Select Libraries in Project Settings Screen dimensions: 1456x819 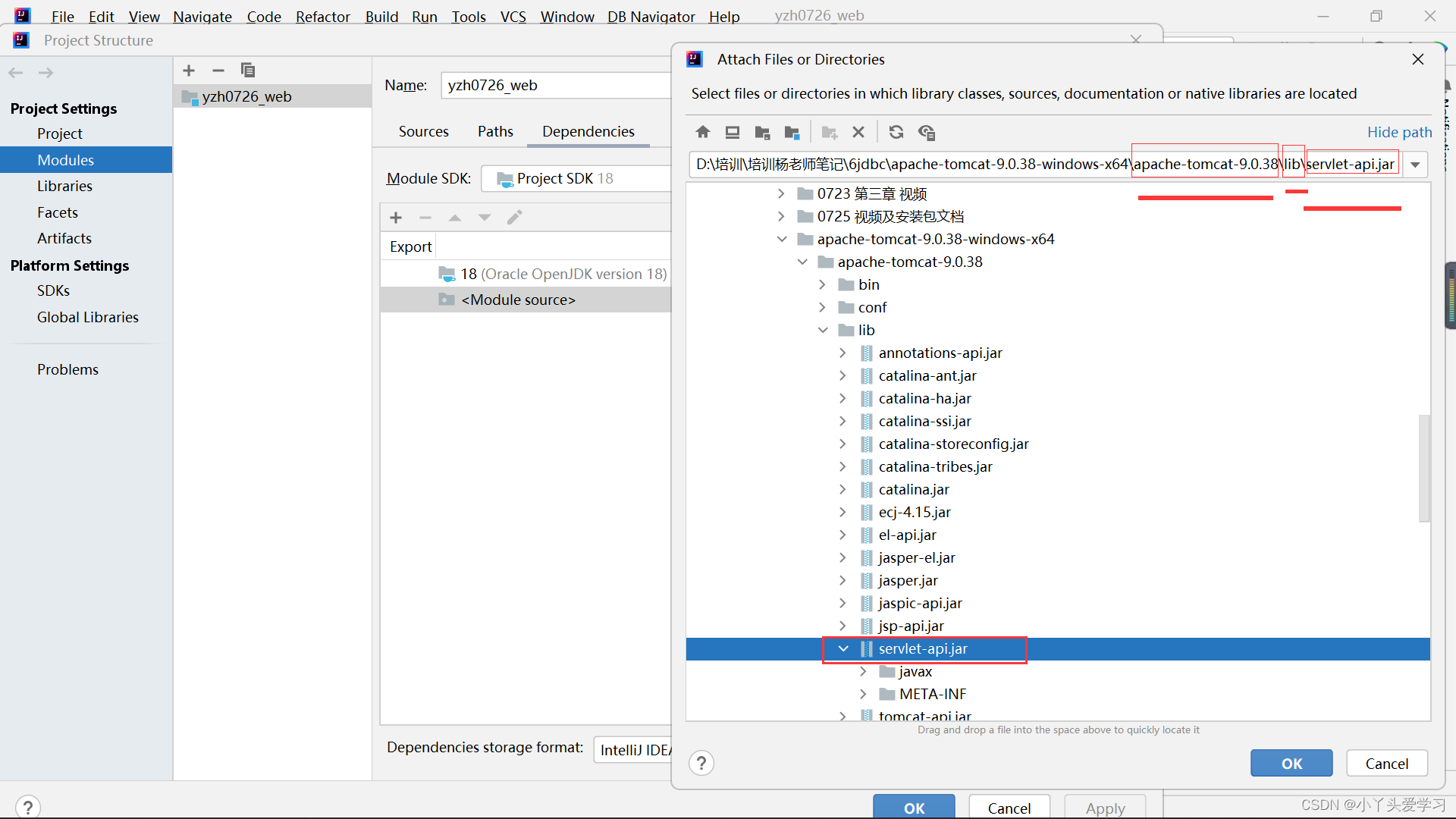click(64, 186)
